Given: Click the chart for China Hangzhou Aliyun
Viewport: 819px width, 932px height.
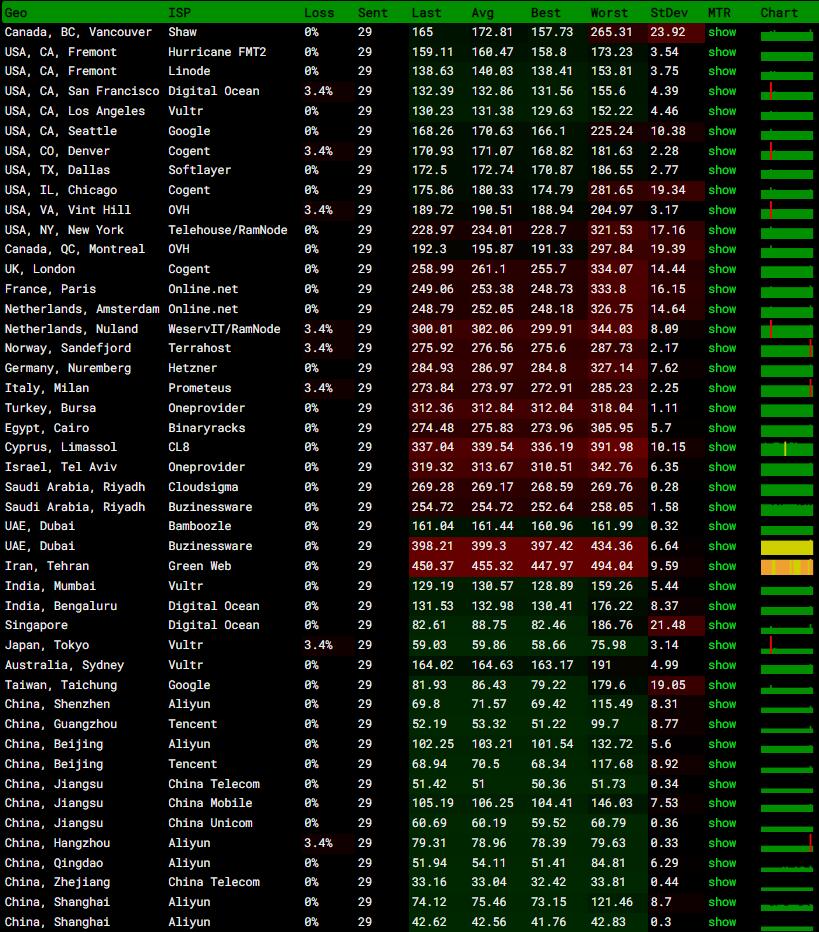Looking at the screenshot, I should 787,844.
